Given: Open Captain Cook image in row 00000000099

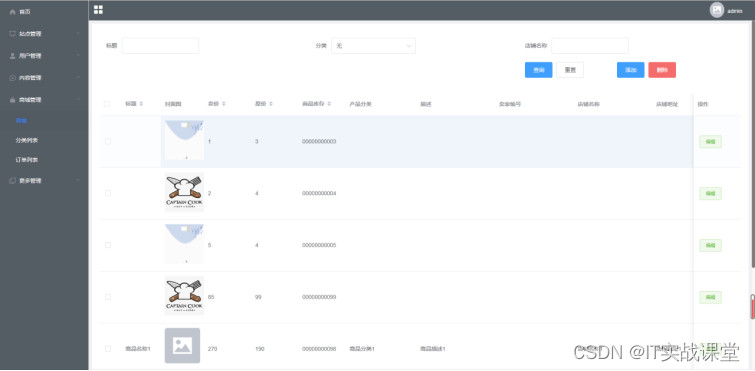Looking at the screenshot, I should [x=184, y=296].
